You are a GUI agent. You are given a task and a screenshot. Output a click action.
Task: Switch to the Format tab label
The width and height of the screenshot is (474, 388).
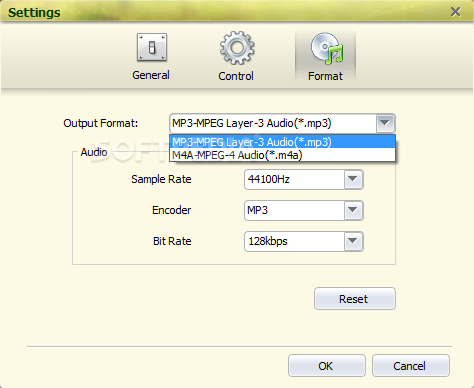coord(325,76)
